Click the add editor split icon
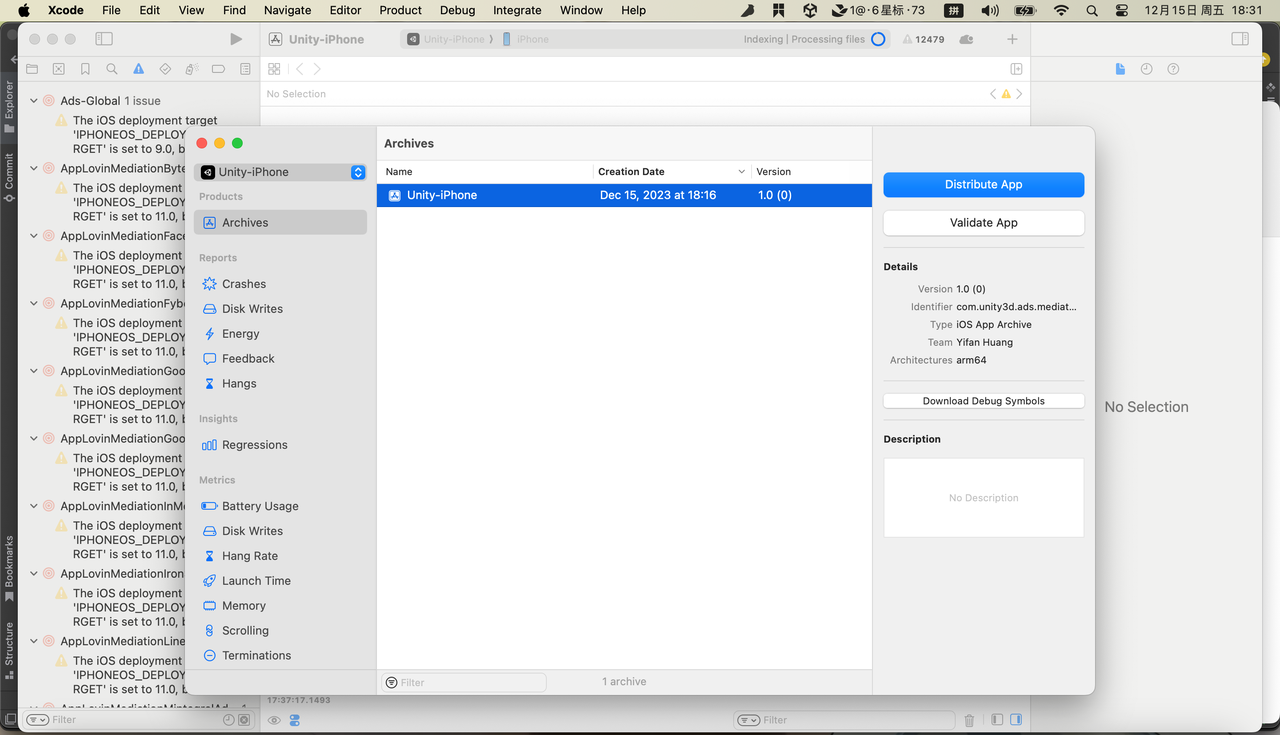Screen dimensions: 1280x735 (x=1016, y=69)
